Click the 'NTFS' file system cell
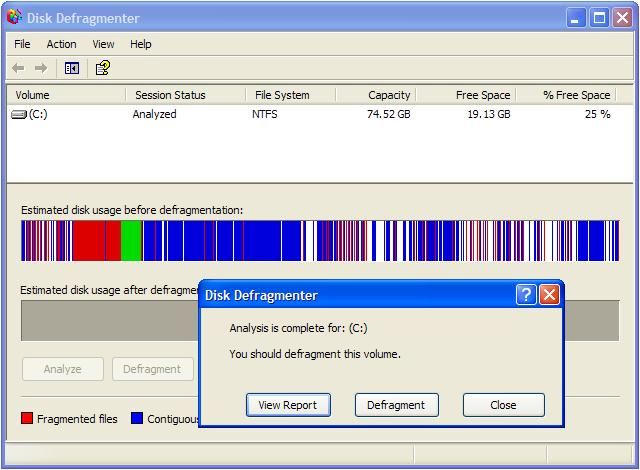The image size is (640, 470). coord(264,114)
